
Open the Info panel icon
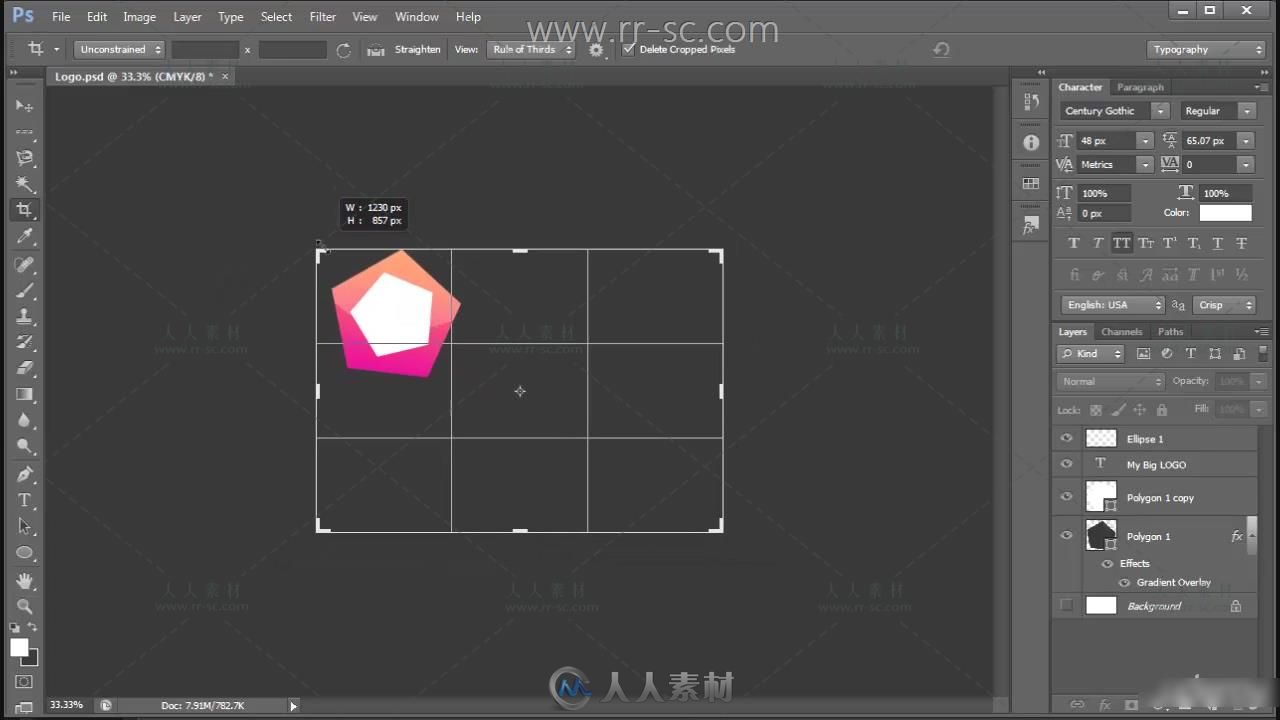click(1031, 143)
